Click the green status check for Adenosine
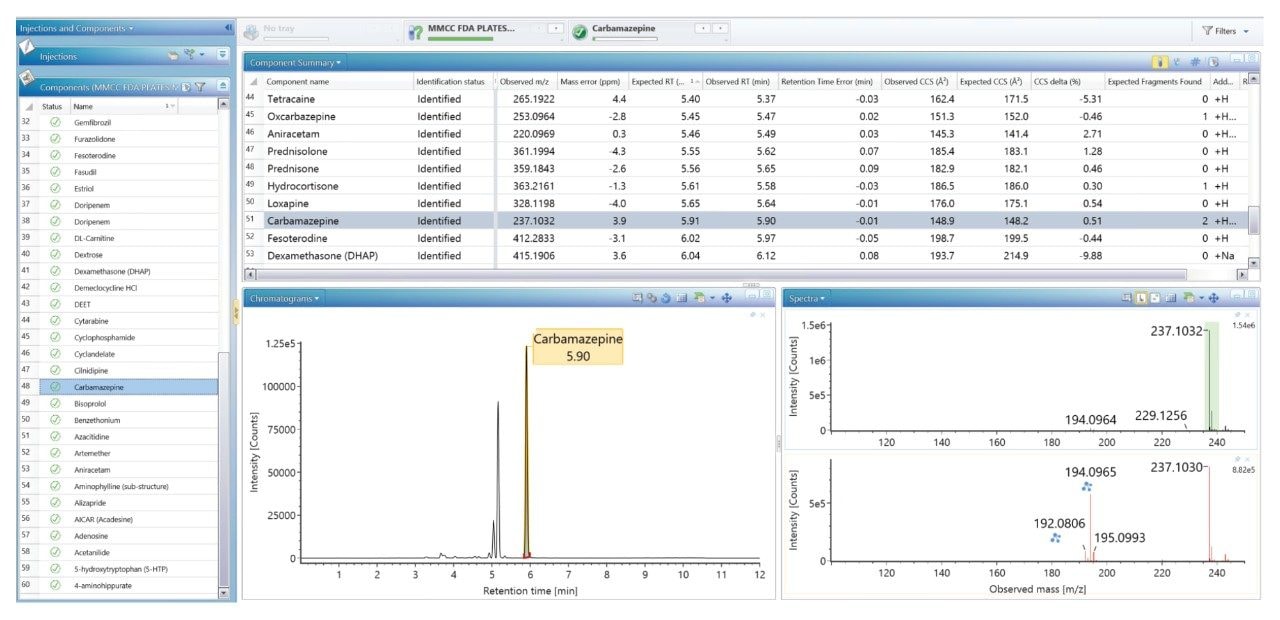Screen dimensions: 1280x620 (x=55, y=535)
